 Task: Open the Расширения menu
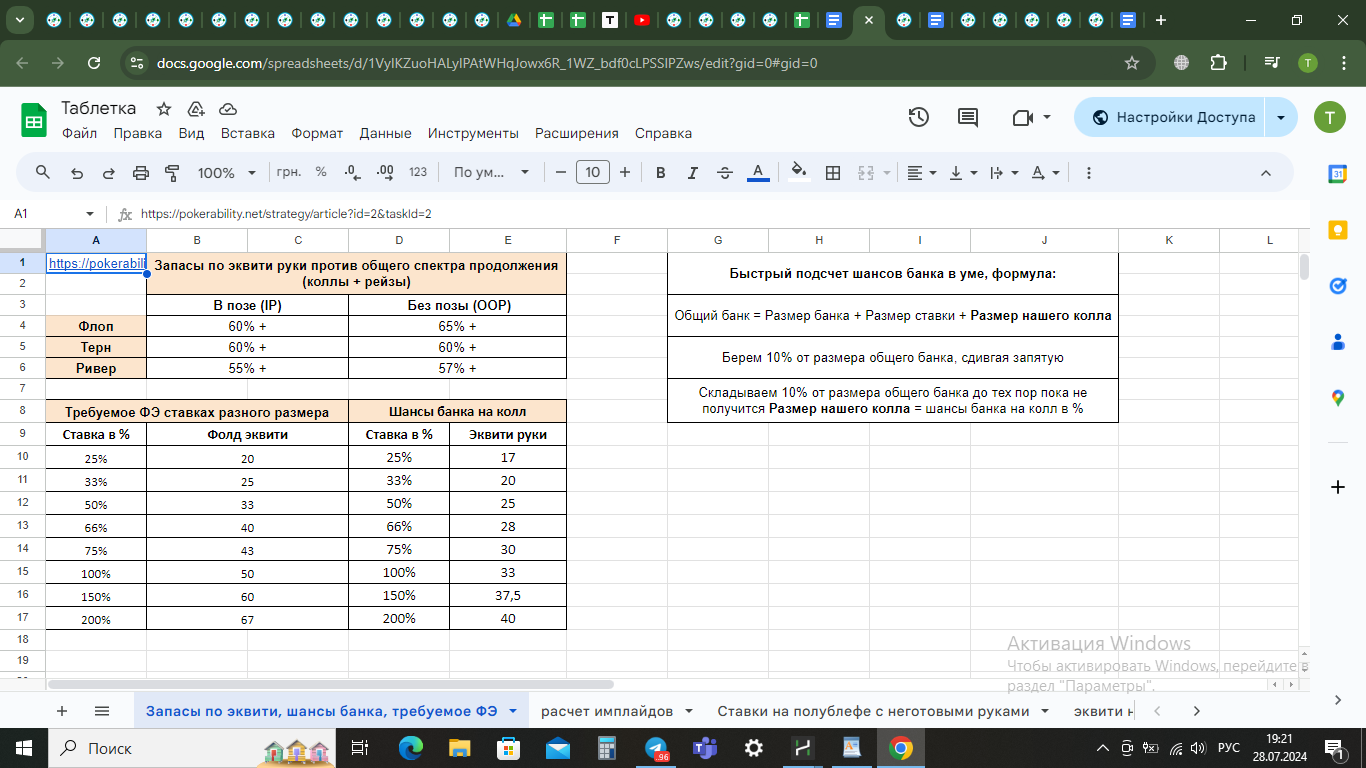[x=577, y=133]
